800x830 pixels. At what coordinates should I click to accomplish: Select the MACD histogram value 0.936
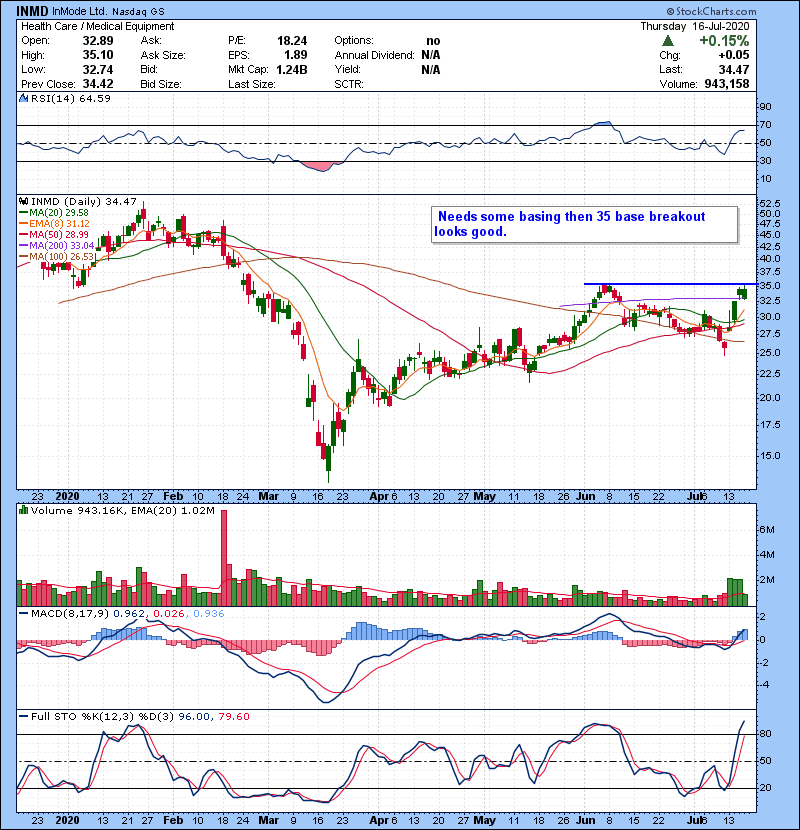point(209,614)
